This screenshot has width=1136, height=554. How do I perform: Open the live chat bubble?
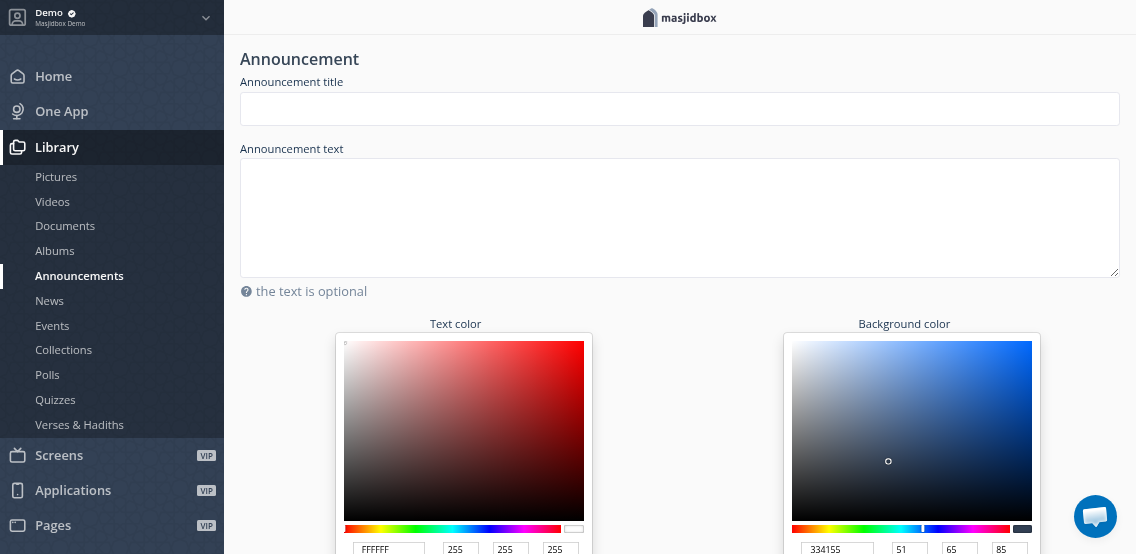tap(1095, 516)
